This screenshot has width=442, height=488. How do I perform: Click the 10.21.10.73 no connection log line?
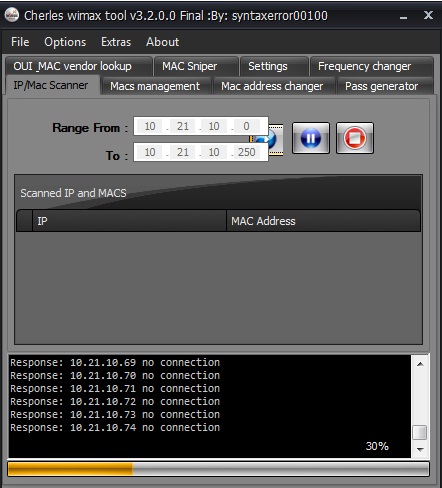pos(115,414)
